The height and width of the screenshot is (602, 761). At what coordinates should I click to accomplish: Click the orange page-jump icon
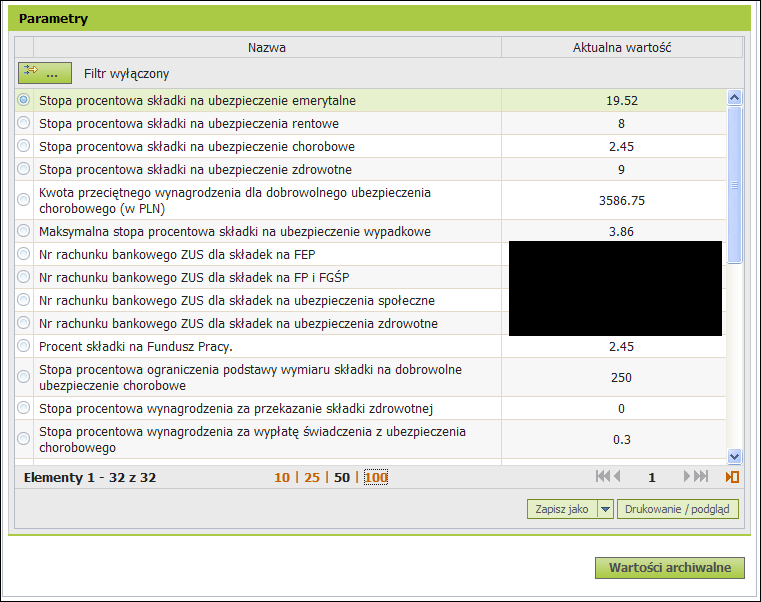click(x=732, y=477)
